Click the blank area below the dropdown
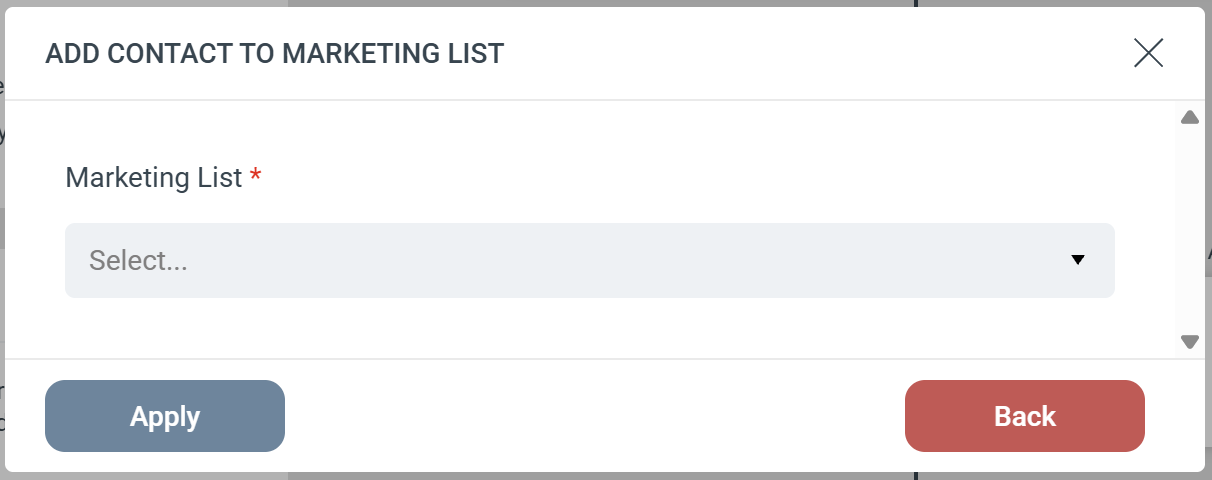The image size is (1212, 480). (589, 327)
